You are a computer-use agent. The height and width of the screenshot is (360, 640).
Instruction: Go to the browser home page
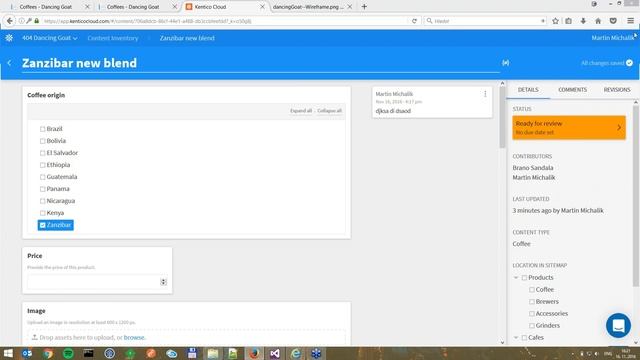click(598, 21)
